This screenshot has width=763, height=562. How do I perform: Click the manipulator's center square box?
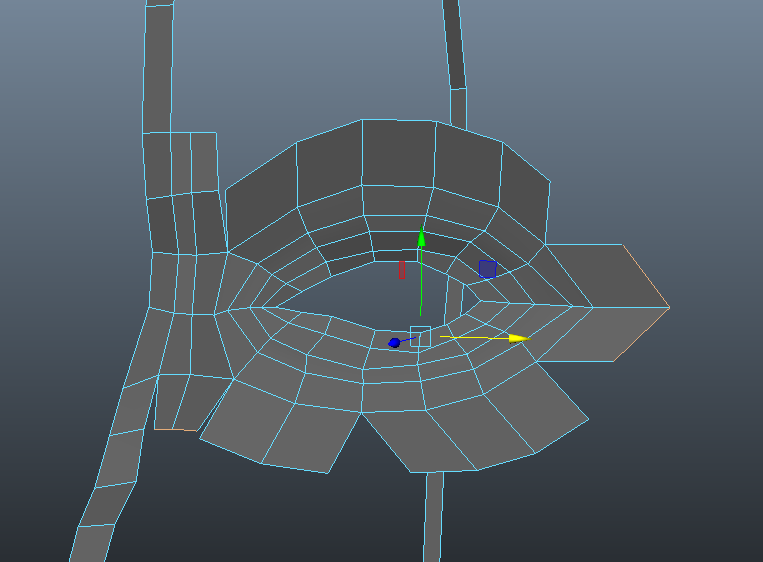click(420, 336)
